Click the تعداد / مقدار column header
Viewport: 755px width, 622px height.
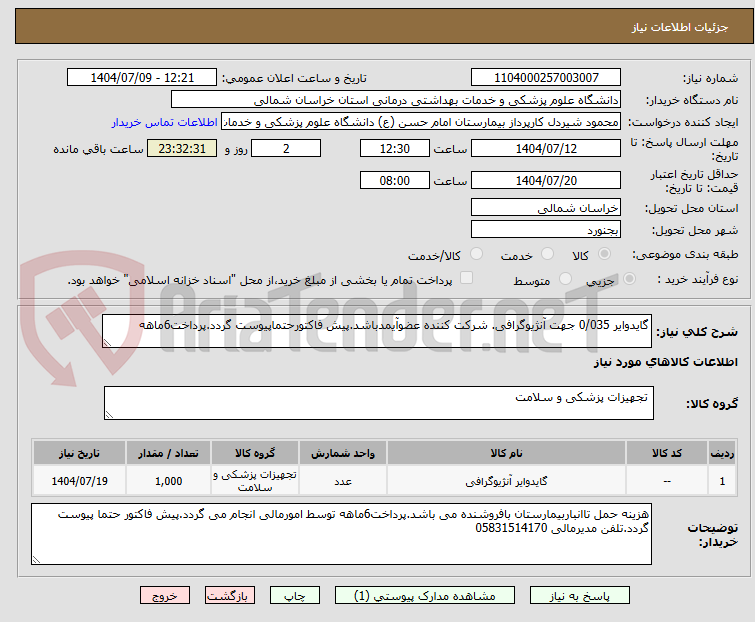(x=168, y=453)
